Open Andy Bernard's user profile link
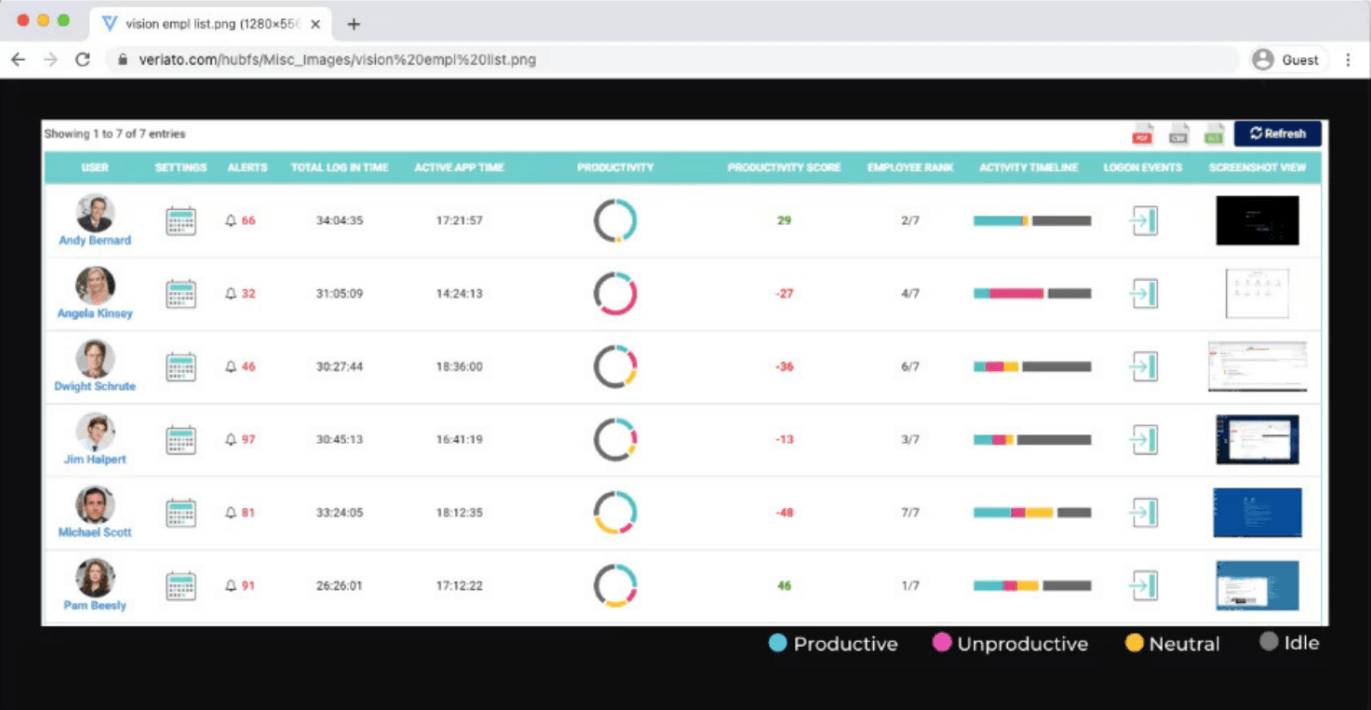Viewport: 1371px width, 710px height. 95,241
